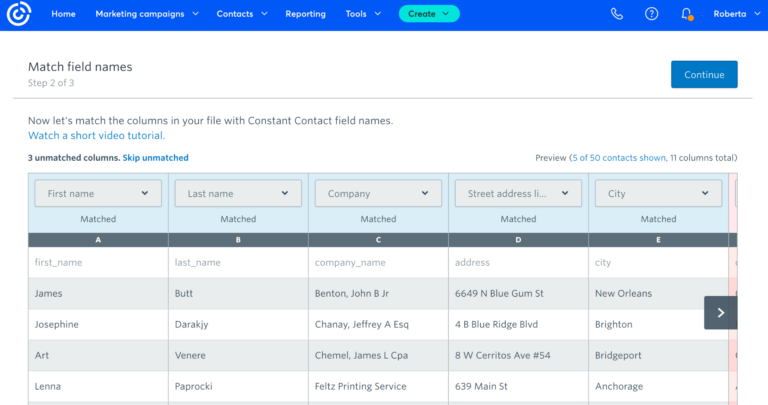
Task: Click the Skip unmatched link
Action: (155, 158)
